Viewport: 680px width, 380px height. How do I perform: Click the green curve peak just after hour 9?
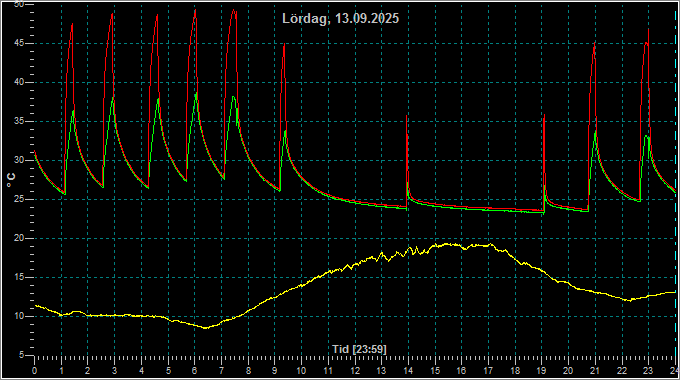[x=285, y=131]
